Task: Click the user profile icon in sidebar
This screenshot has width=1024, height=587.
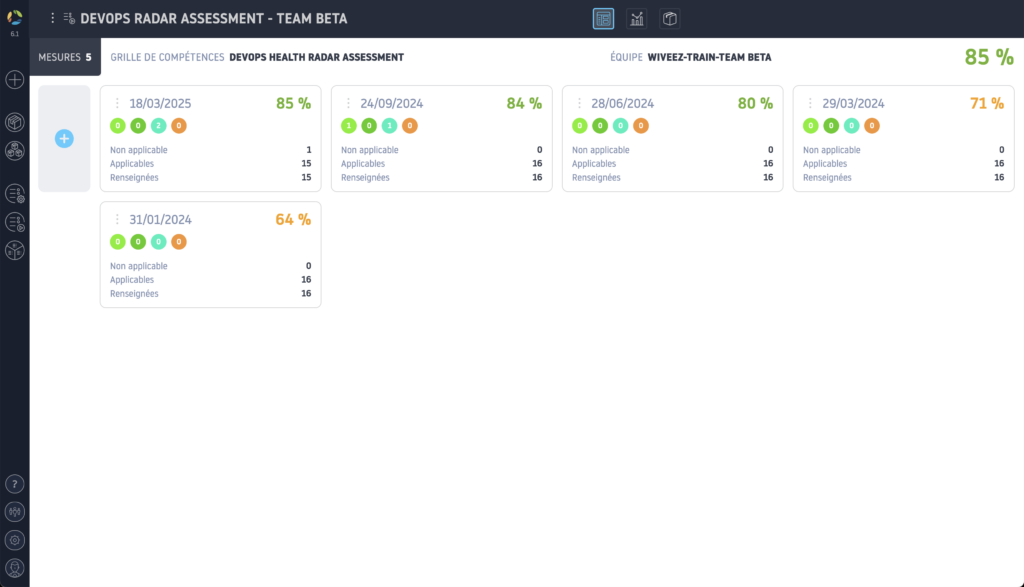Action: 15,568
